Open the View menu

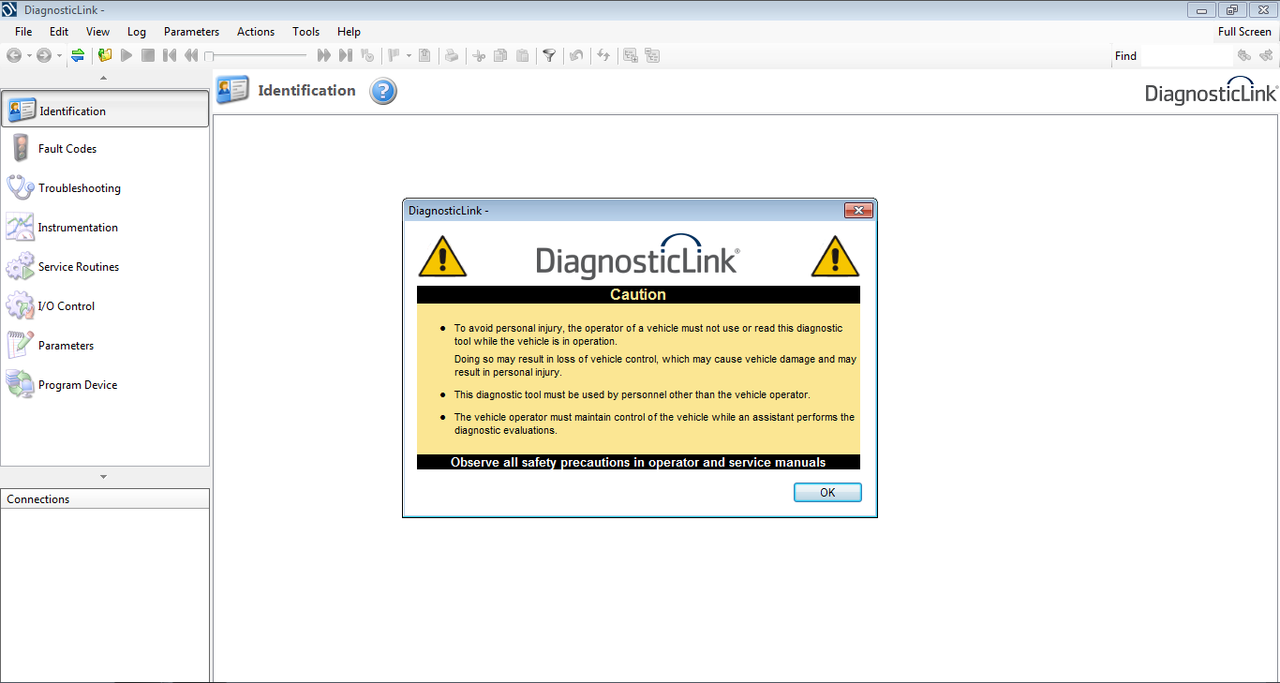click(x=98, y=32)
